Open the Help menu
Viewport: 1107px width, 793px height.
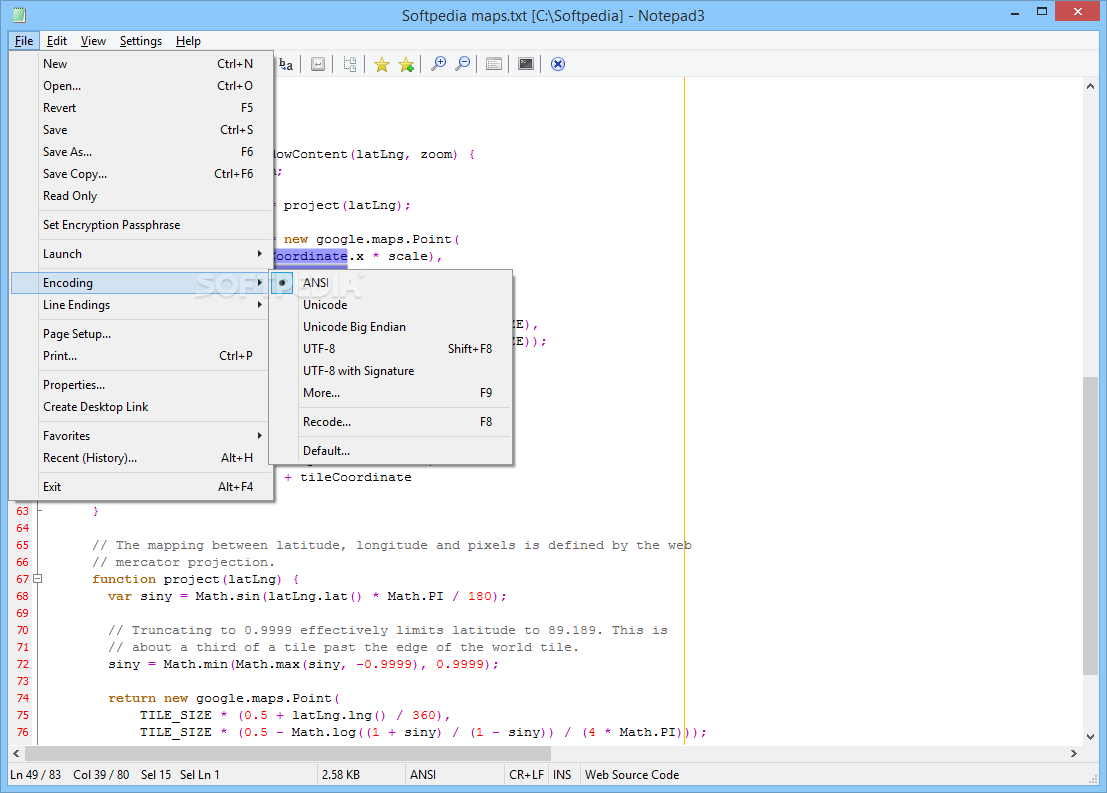tap(188, 41)
